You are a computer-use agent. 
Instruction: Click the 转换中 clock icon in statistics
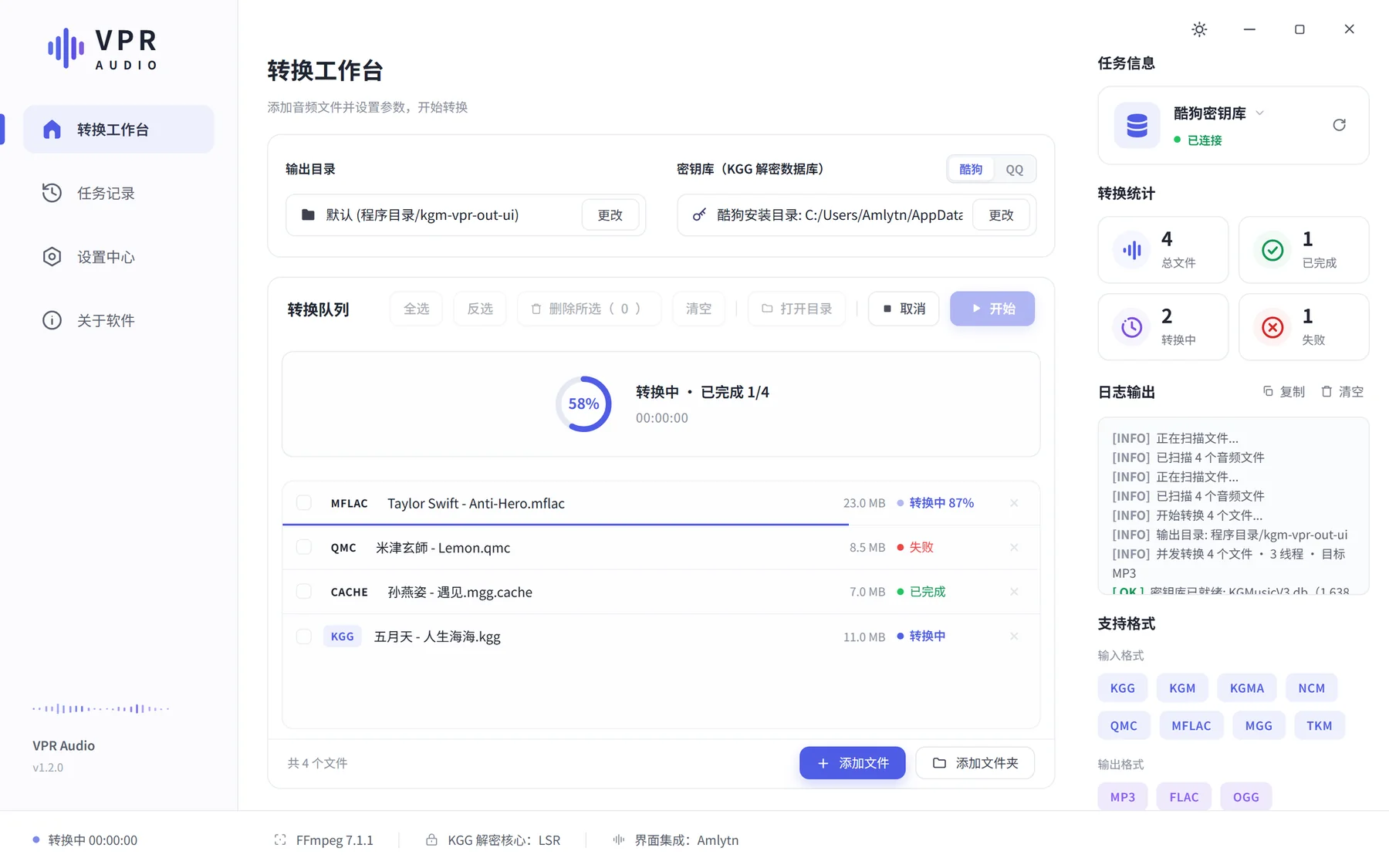point(1132,327)
